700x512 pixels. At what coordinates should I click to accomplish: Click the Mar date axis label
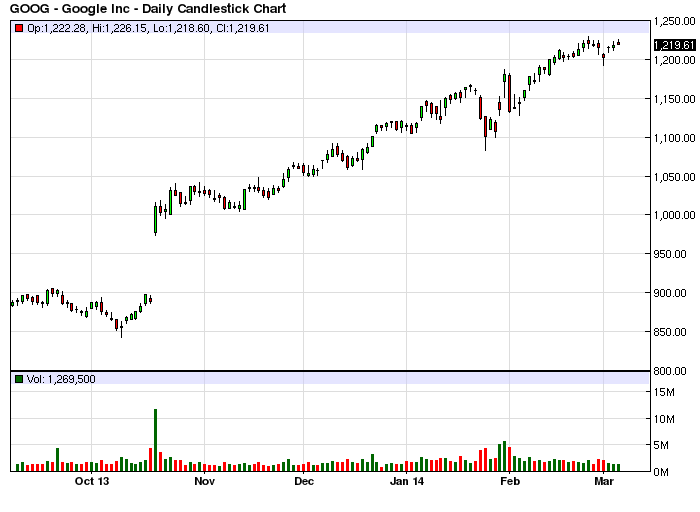point(604,481)
